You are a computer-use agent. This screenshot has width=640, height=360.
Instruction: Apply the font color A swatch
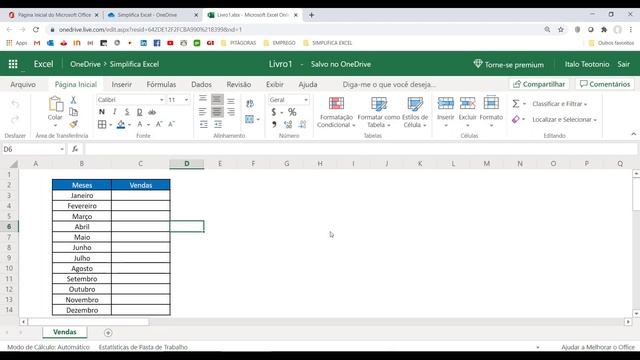point(140,124)
